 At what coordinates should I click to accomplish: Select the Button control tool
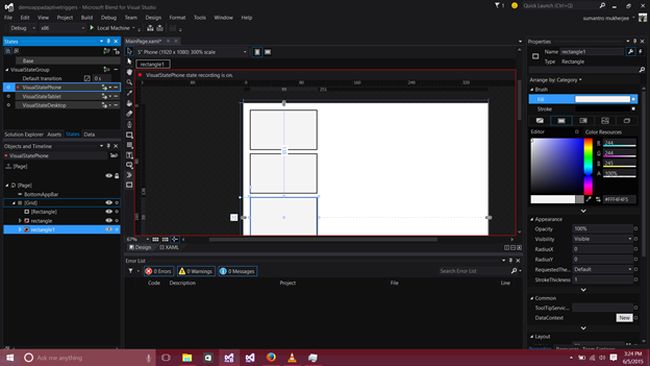pos(129,165)
